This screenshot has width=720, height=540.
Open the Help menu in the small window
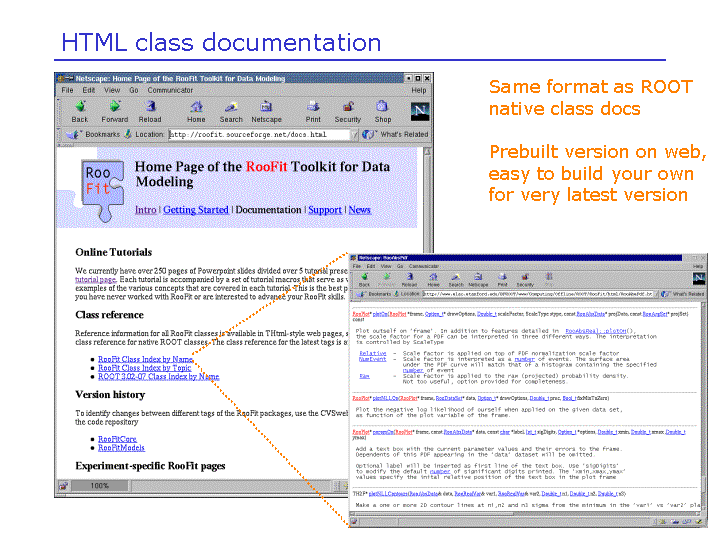(x=698, y=266)
